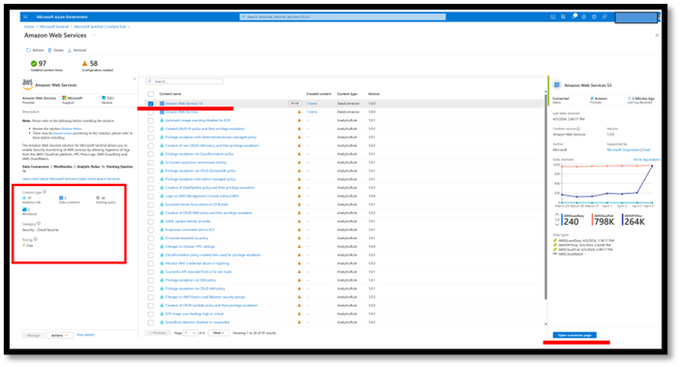Click the content Search field
This screenshot has width=680, height=367.
coord(184,82)
